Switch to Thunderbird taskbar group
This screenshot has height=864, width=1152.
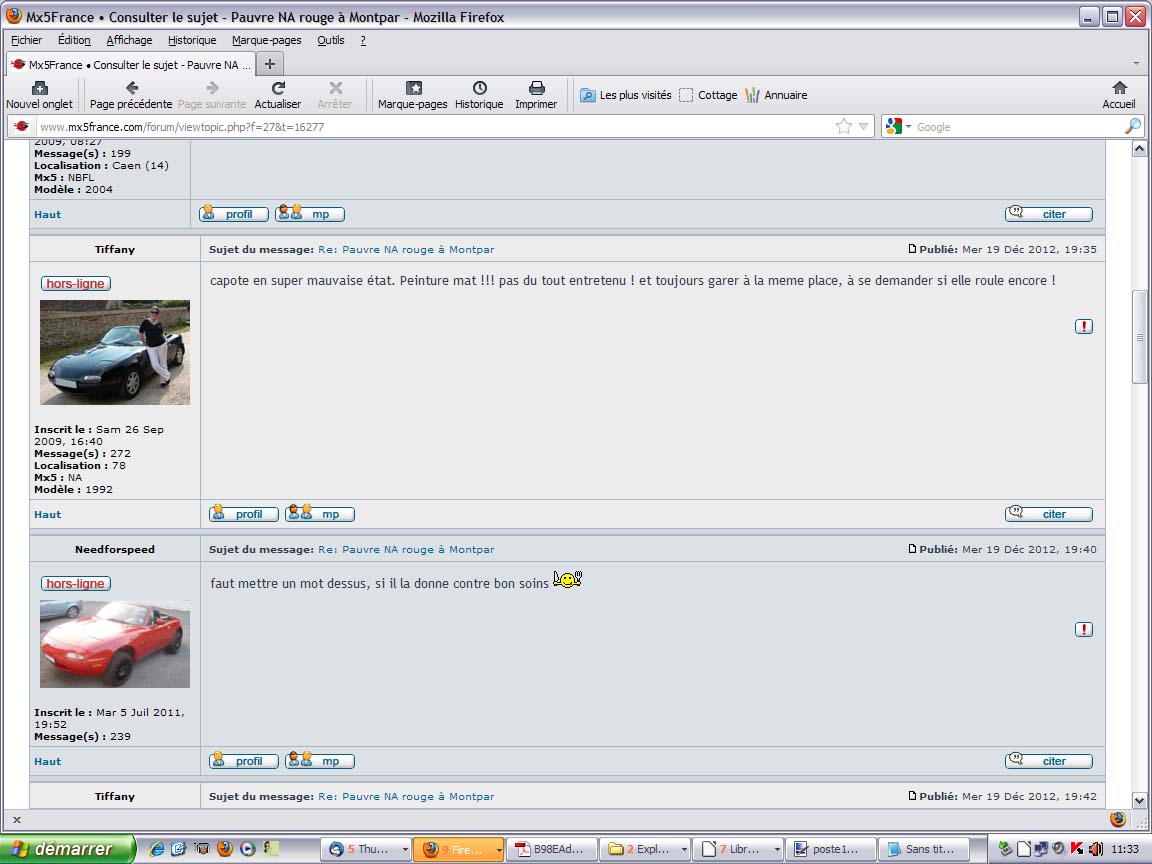[x=365, y=849]
